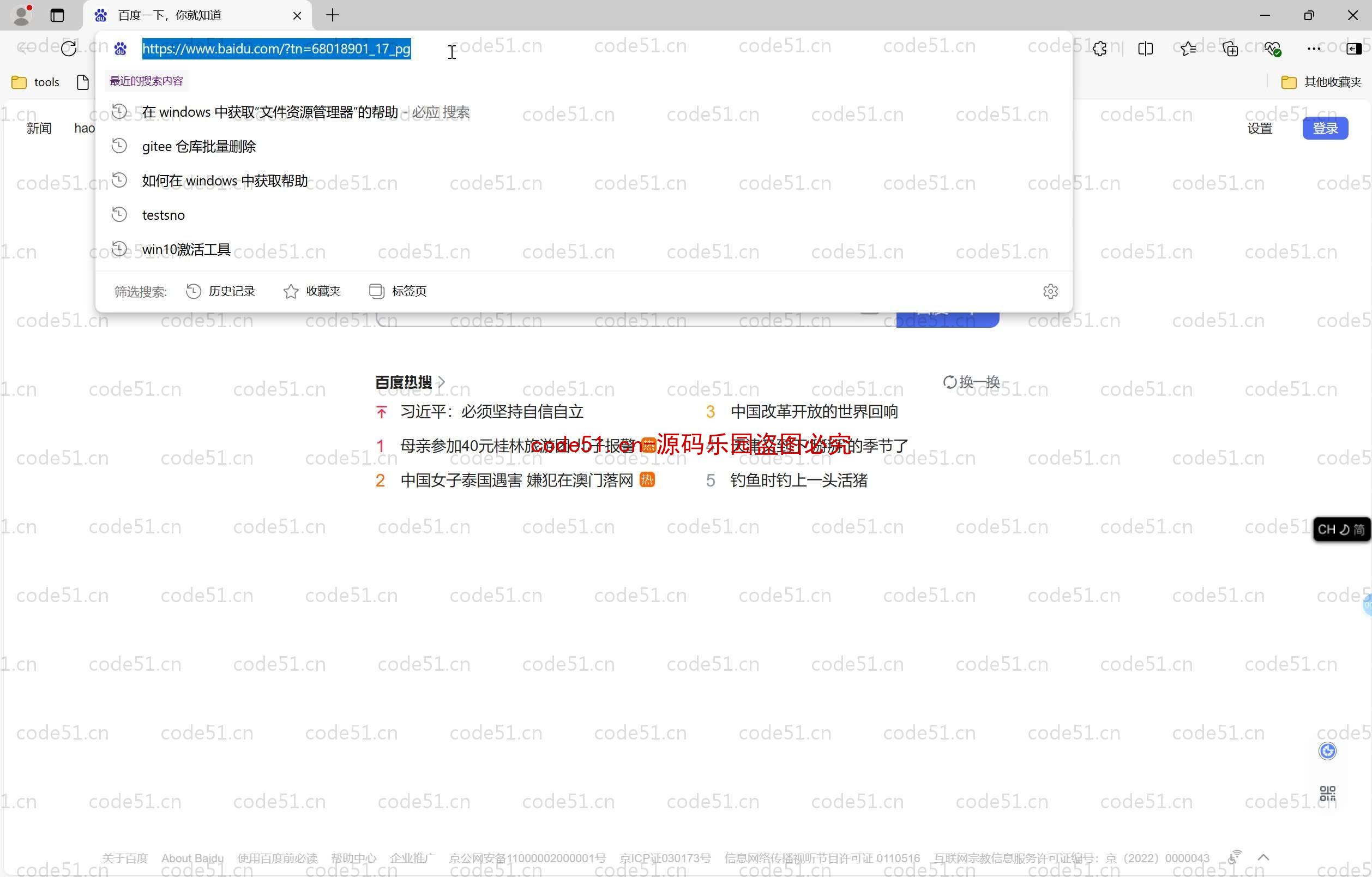Click the blue round assistant icon at right
The height and width of the screenshot is (877, 1372).
[x=1327, y=751]
